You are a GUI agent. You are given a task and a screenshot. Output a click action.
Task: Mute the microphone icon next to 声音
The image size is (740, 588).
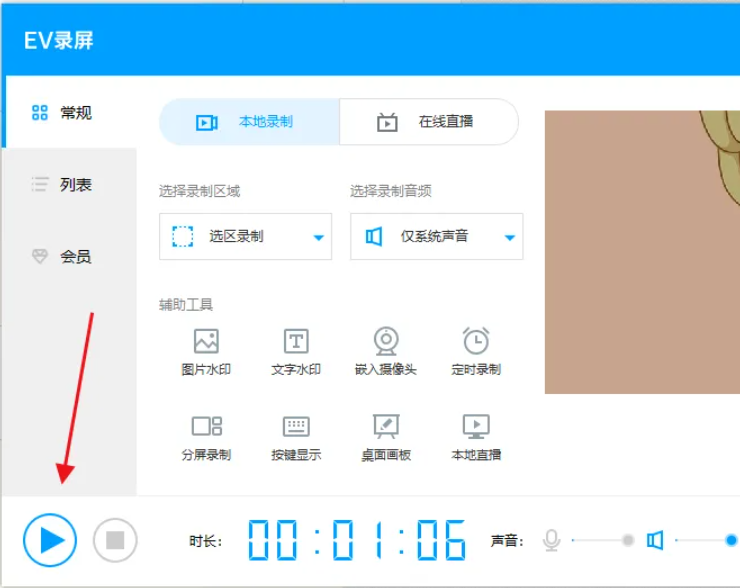coord(551,540)
